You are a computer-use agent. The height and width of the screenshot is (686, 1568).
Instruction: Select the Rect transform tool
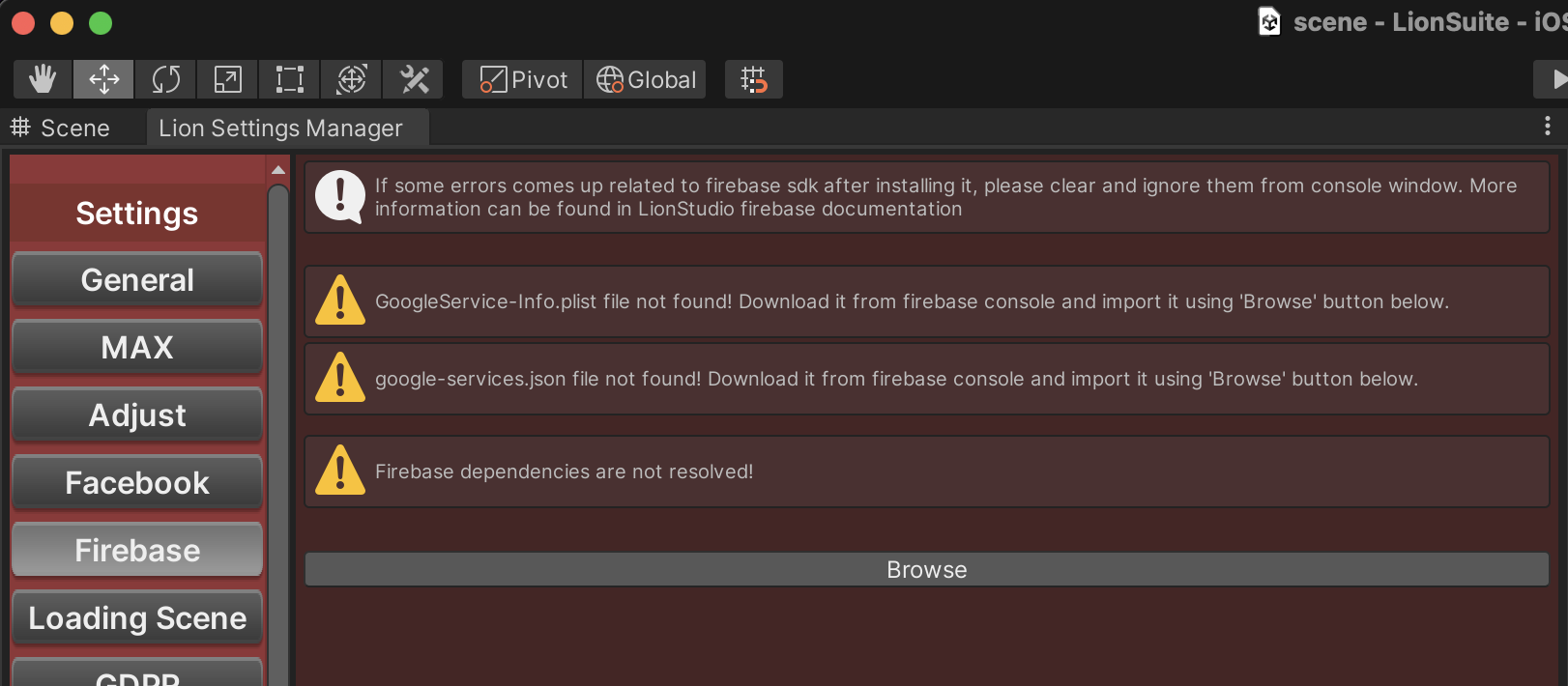coord(289,79)
